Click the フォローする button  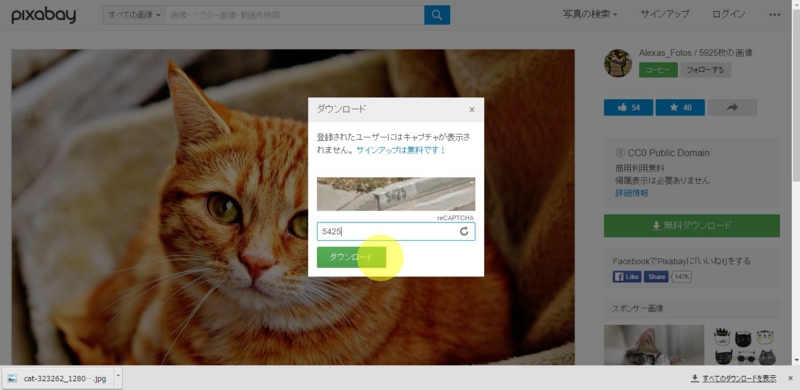pyautogui.click(x=706, y=70)
